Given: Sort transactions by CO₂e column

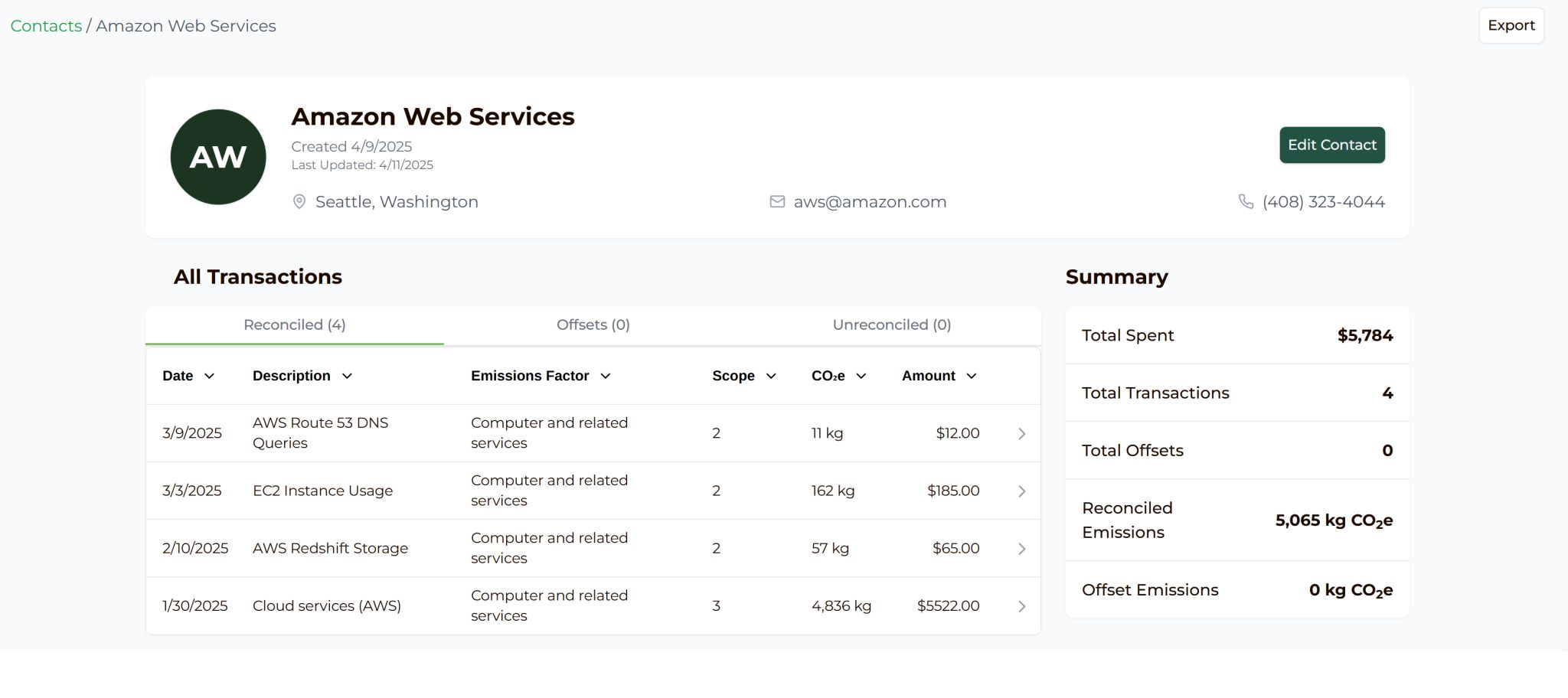Looking at the screenshot, I should [861, 377].
